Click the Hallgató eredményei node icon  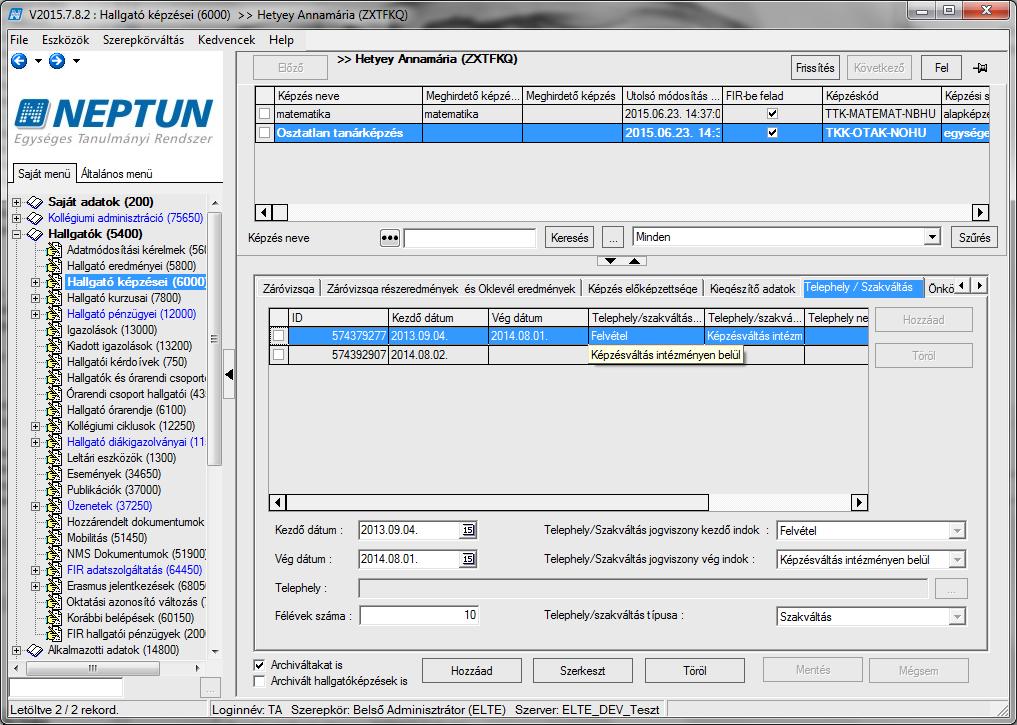54,266
